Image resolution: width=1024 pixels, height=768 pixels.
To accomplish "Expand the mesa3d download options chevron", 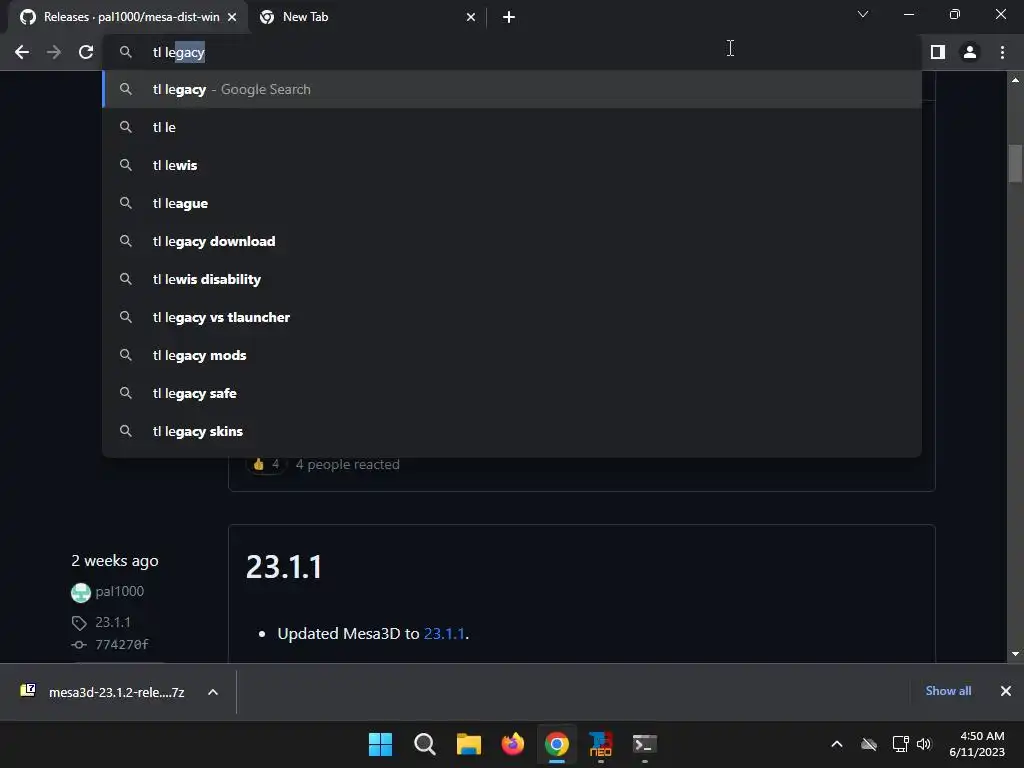I will point(213,692).
